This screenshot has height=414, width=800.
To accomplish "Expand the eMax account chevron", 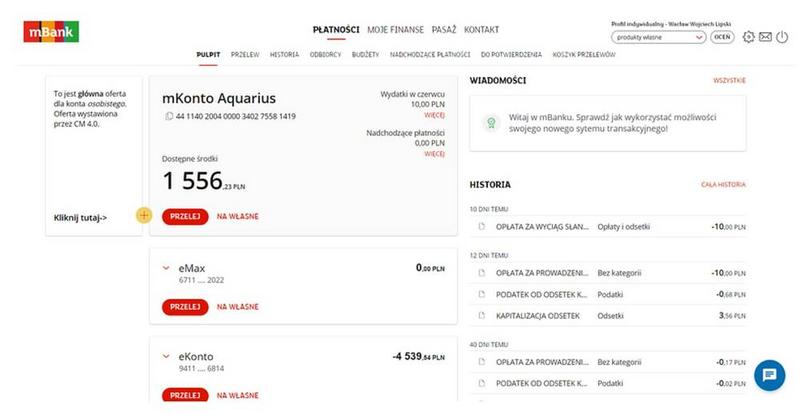I will [x=166, y=268].
